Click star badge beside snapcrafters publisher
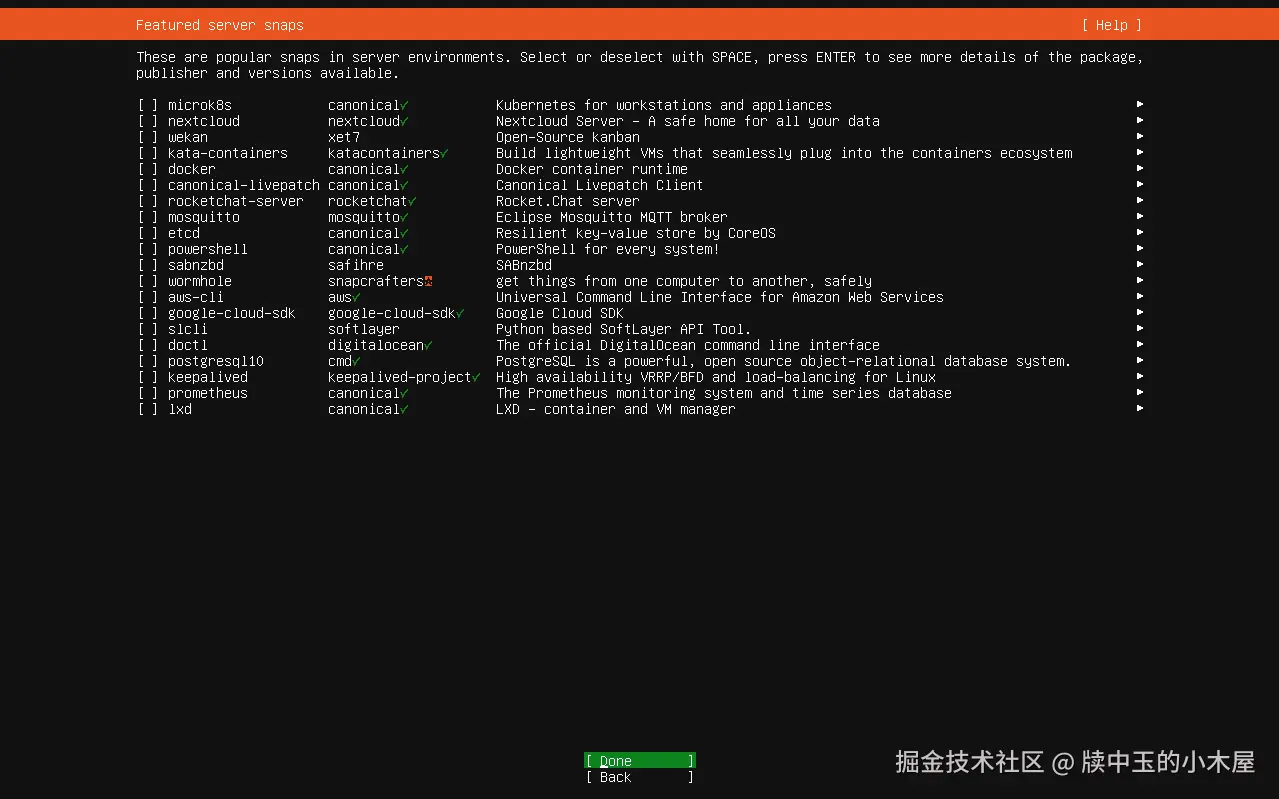Screen dimensions: 1279x799 (428, 281)
